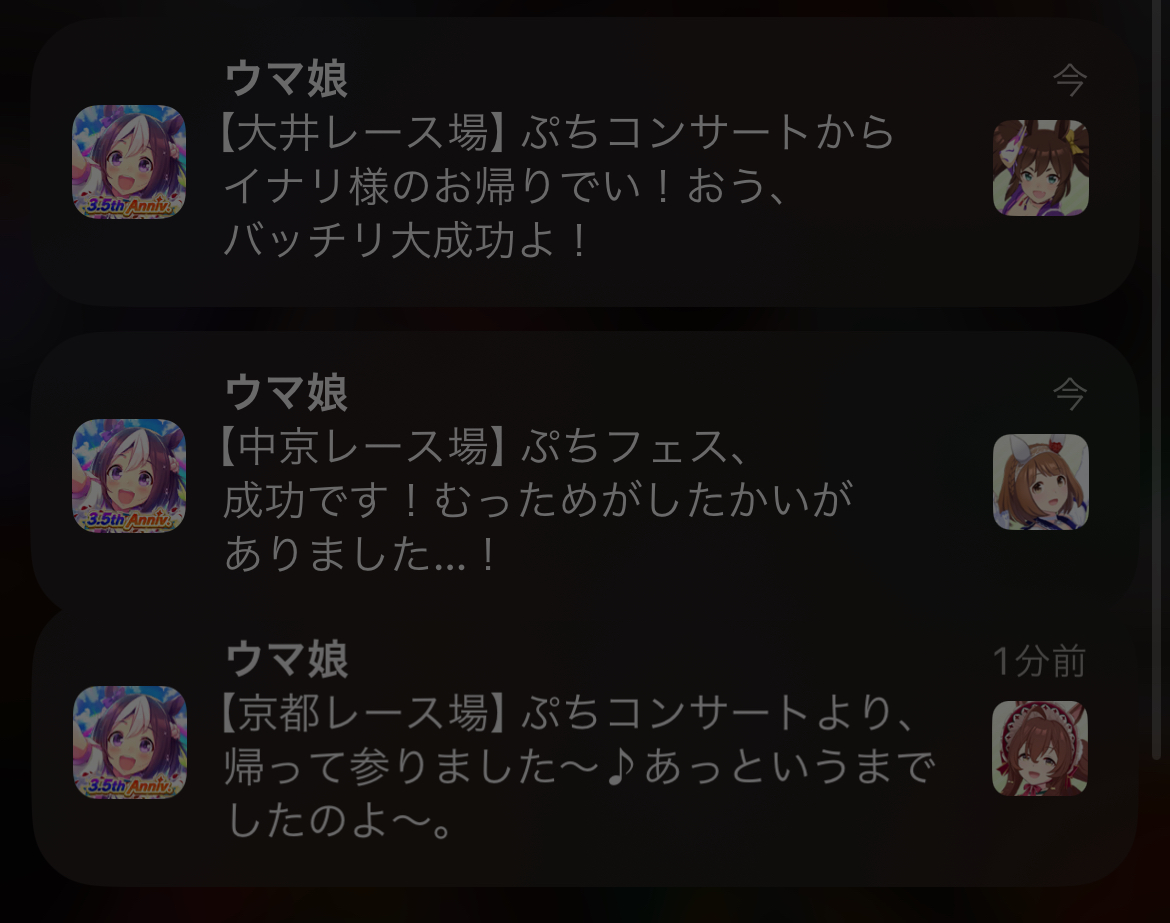Tap the 今 timestamp on the Chukyo notification
Screen dimensions: 1170x923
pyautogui.click(x=1069, y=394)
